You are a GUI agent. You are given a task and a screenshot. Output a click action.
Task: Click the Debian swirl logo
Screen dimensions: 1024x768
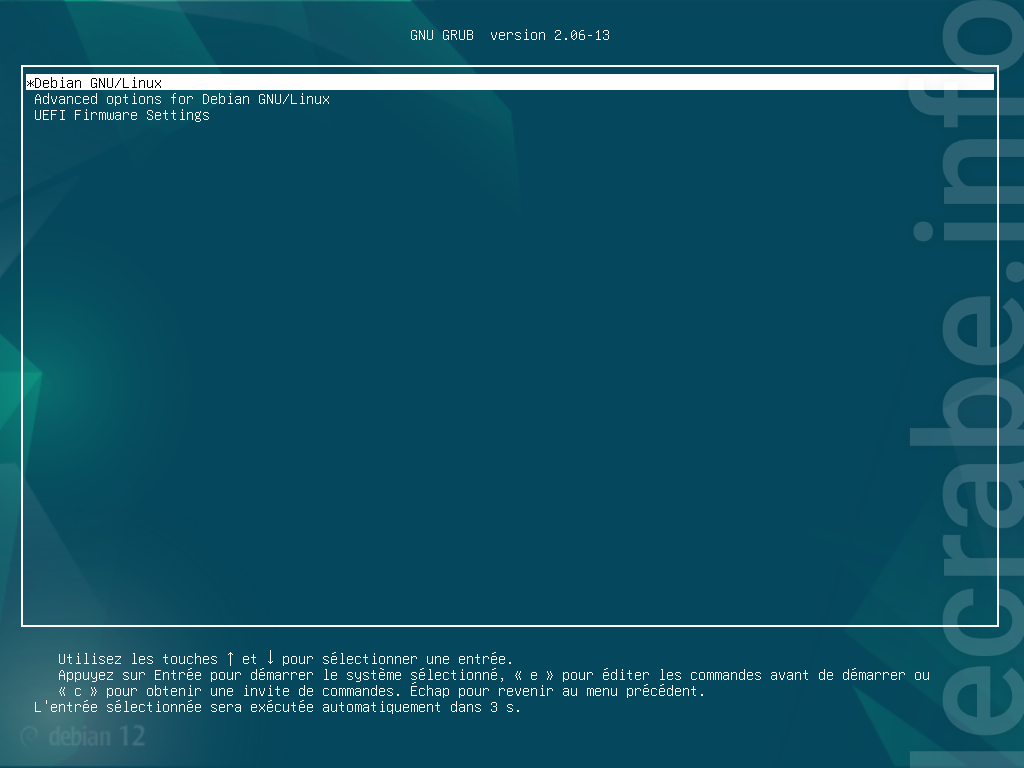click(x=30, y=737)
